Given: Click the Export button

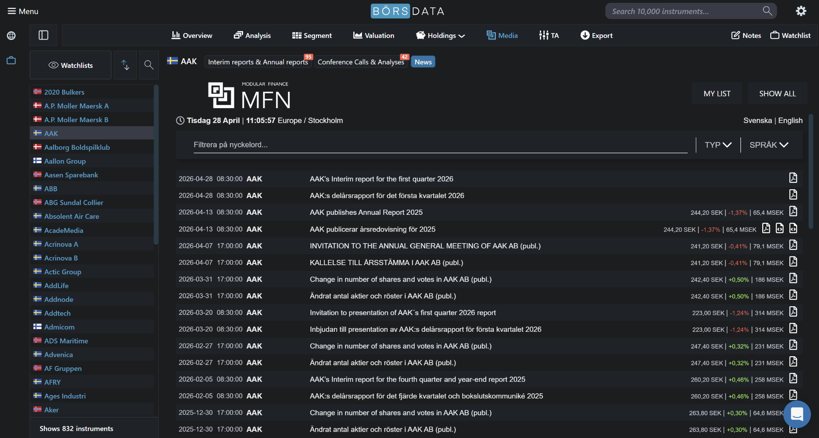Looking at the screenshot, I should point(596,35).
